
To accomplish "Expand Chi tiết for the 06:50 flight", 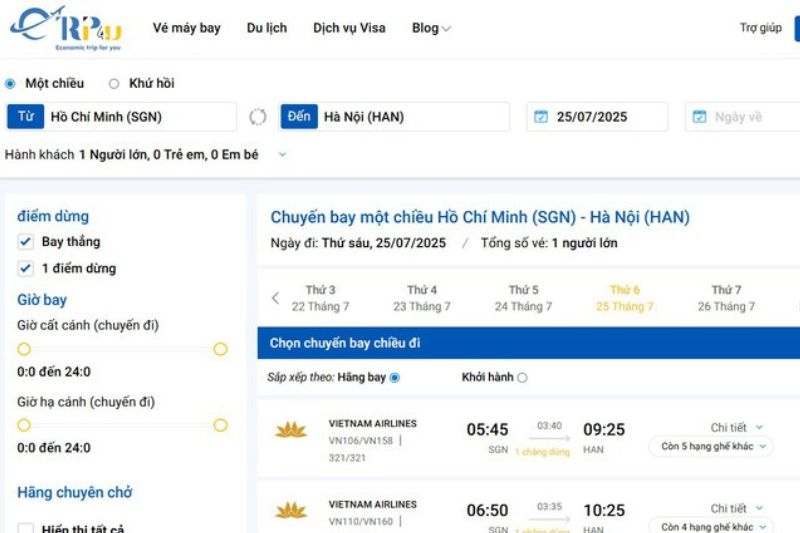I will point(736,509).
